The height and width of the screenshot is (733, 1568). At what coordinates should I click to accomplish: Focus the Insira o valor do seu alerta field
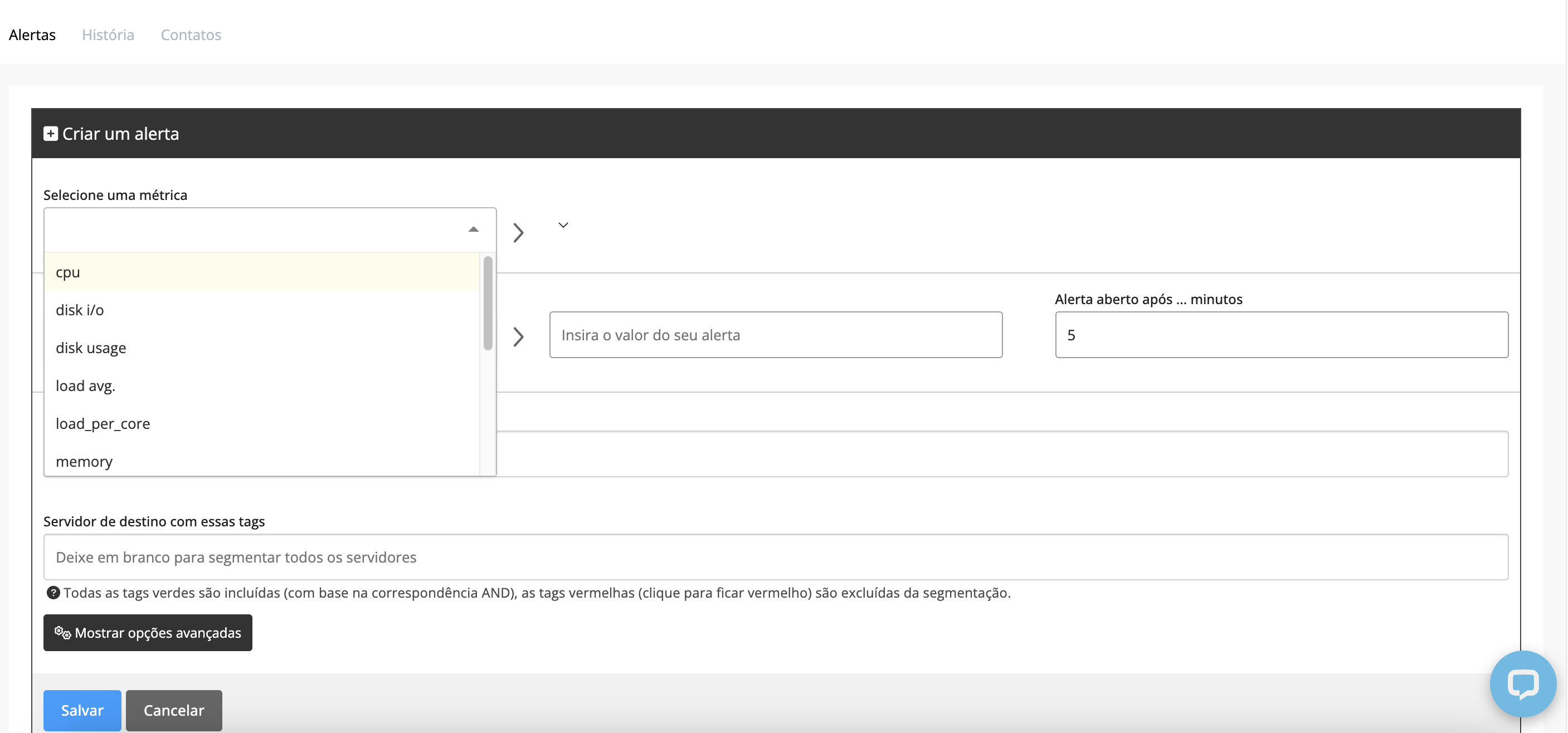tap(776, 335)
